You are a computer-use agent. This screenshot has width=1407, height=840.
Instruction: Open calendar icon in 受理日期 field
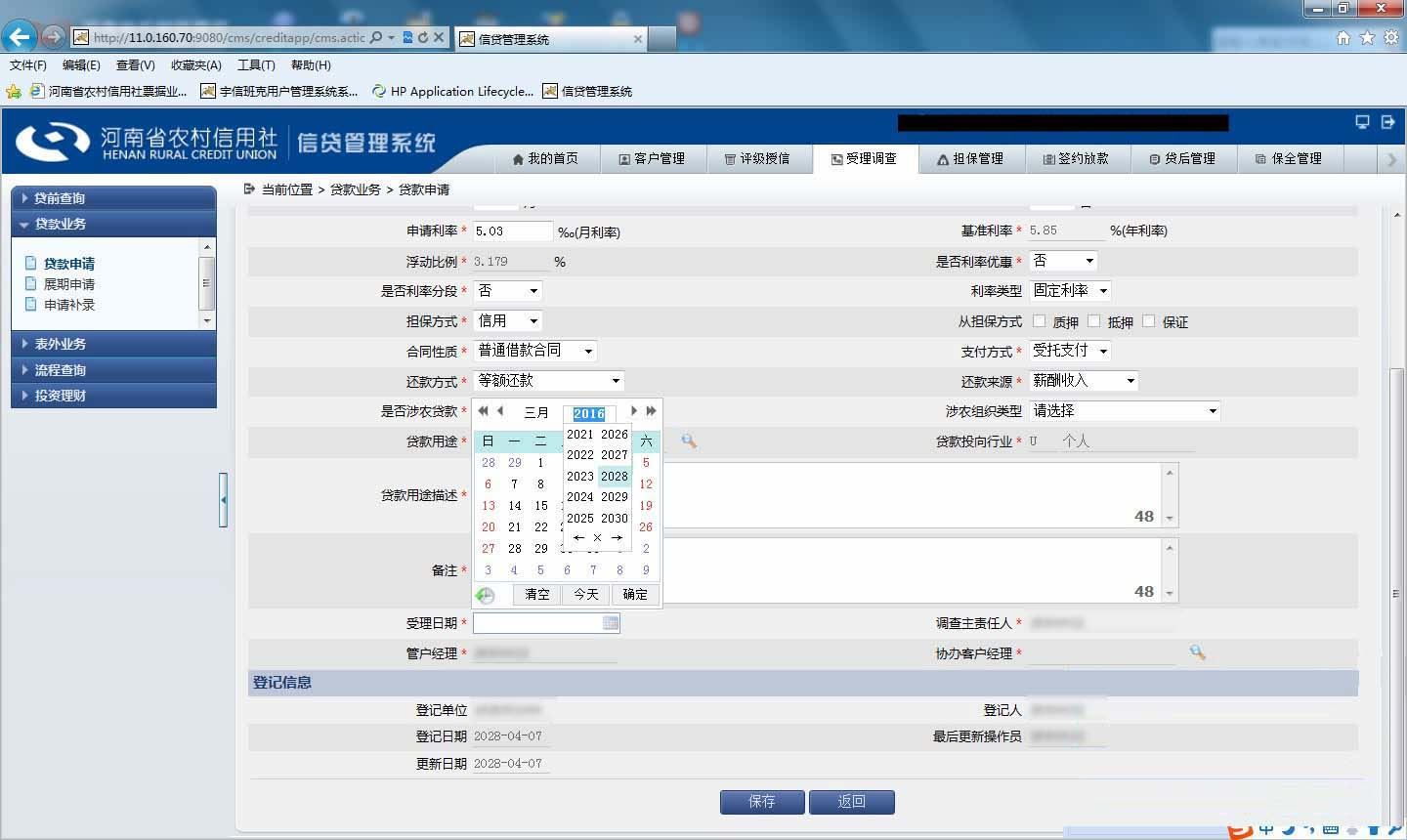pos(611,623)
